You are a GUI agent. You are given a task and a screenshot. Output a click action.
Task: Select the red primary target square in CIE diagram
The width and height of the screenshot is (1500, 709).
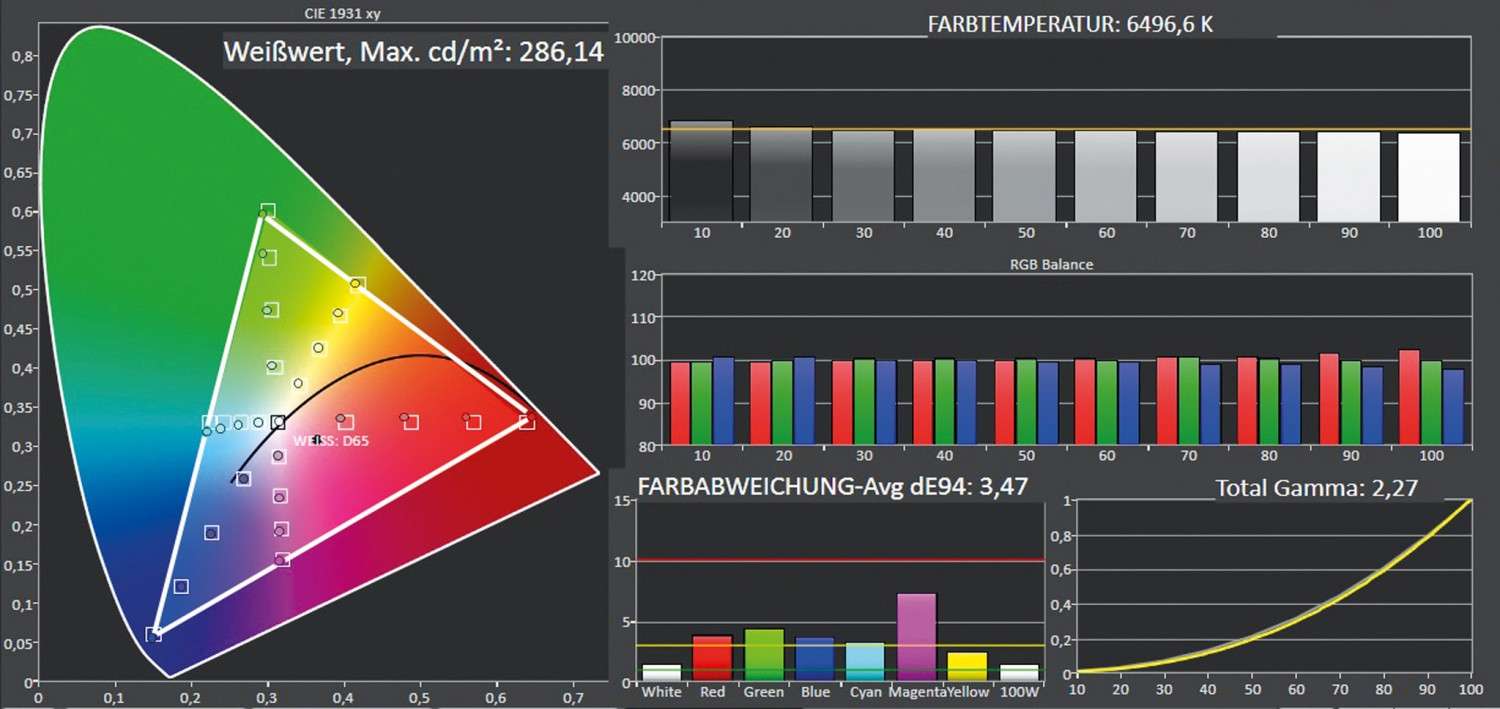[527, 422]
